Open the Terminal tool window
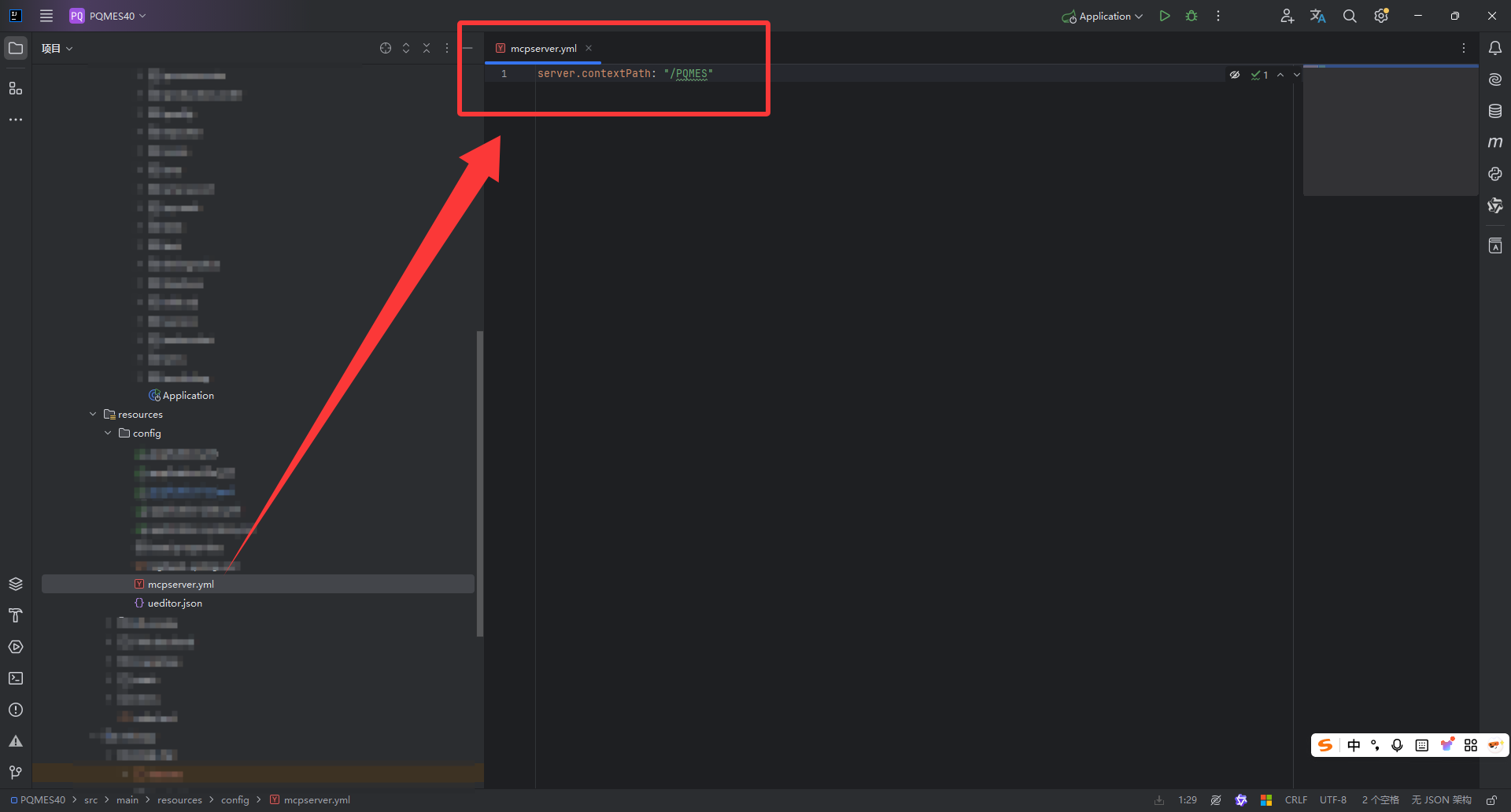The image size is (1511, 812). coord(16,677)
